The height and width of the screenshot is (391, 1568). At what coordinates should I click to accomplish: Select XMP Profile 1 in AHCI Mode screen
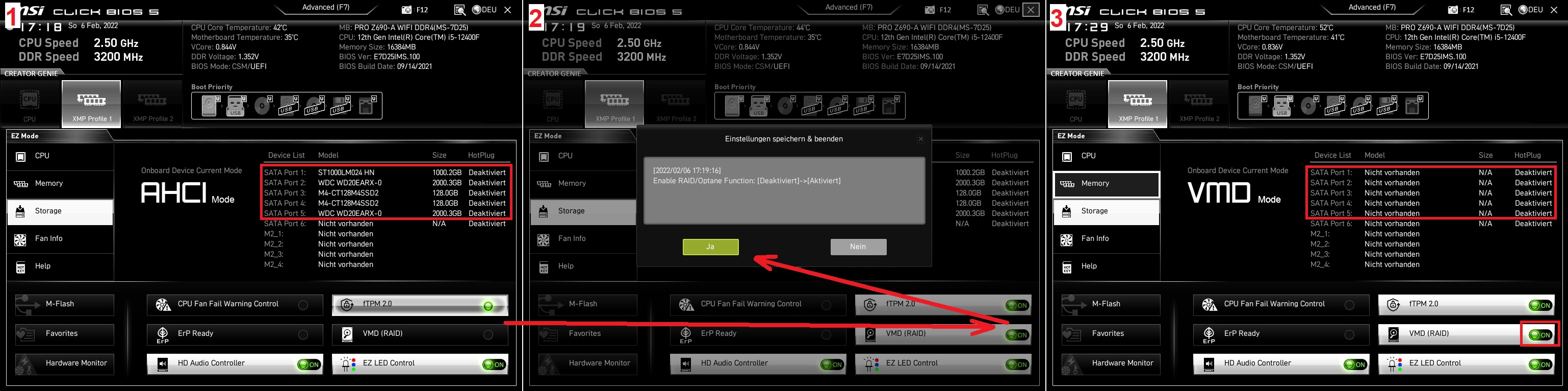click(x=91, y=104)
